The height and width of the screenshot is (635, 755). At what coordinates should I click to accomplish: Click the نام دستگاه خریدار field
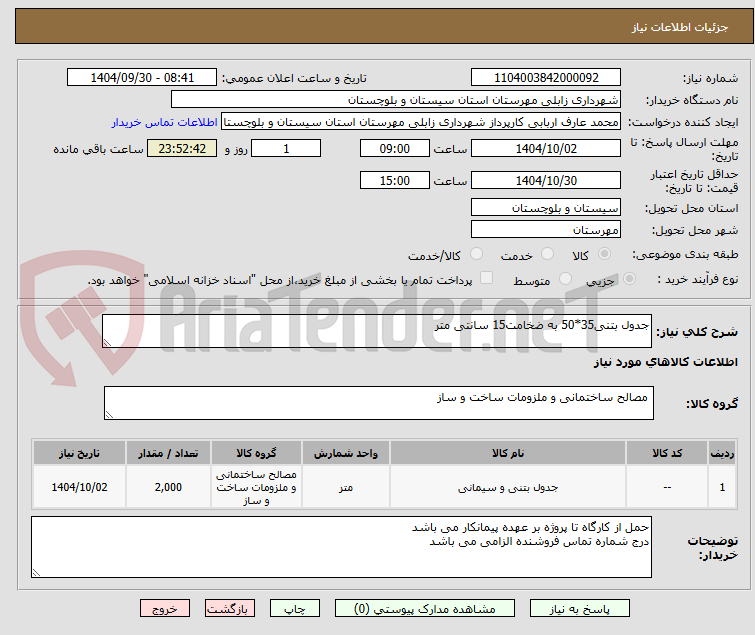point(396,100)
